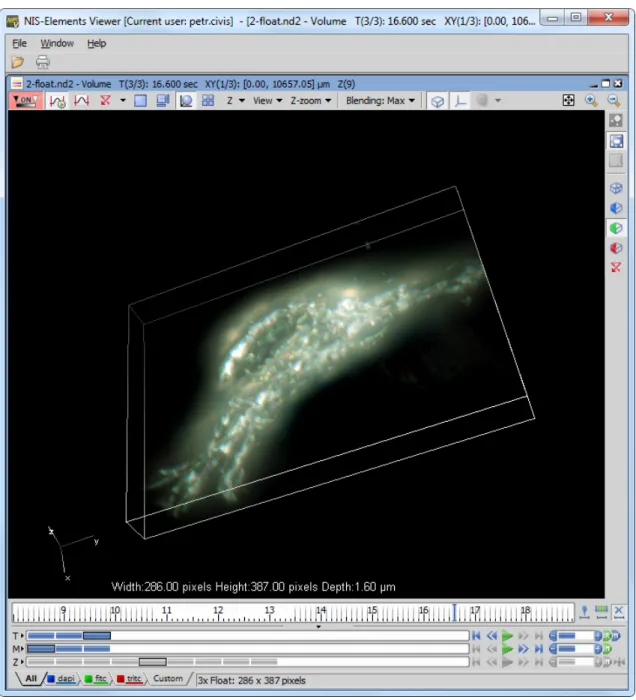Switch to the tritc channel tab

tap(129, 679)
